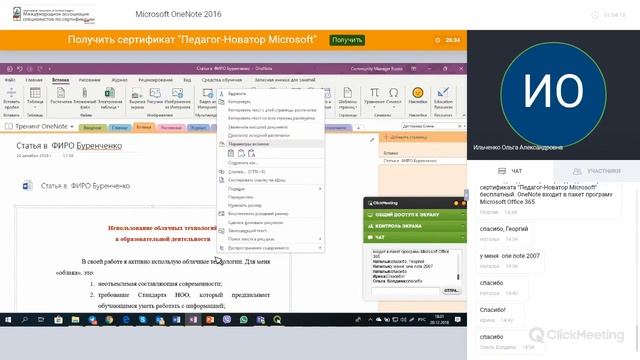Select the ФИРО Буренченко page in page list

pyautogui.click(x=423, y=161)
